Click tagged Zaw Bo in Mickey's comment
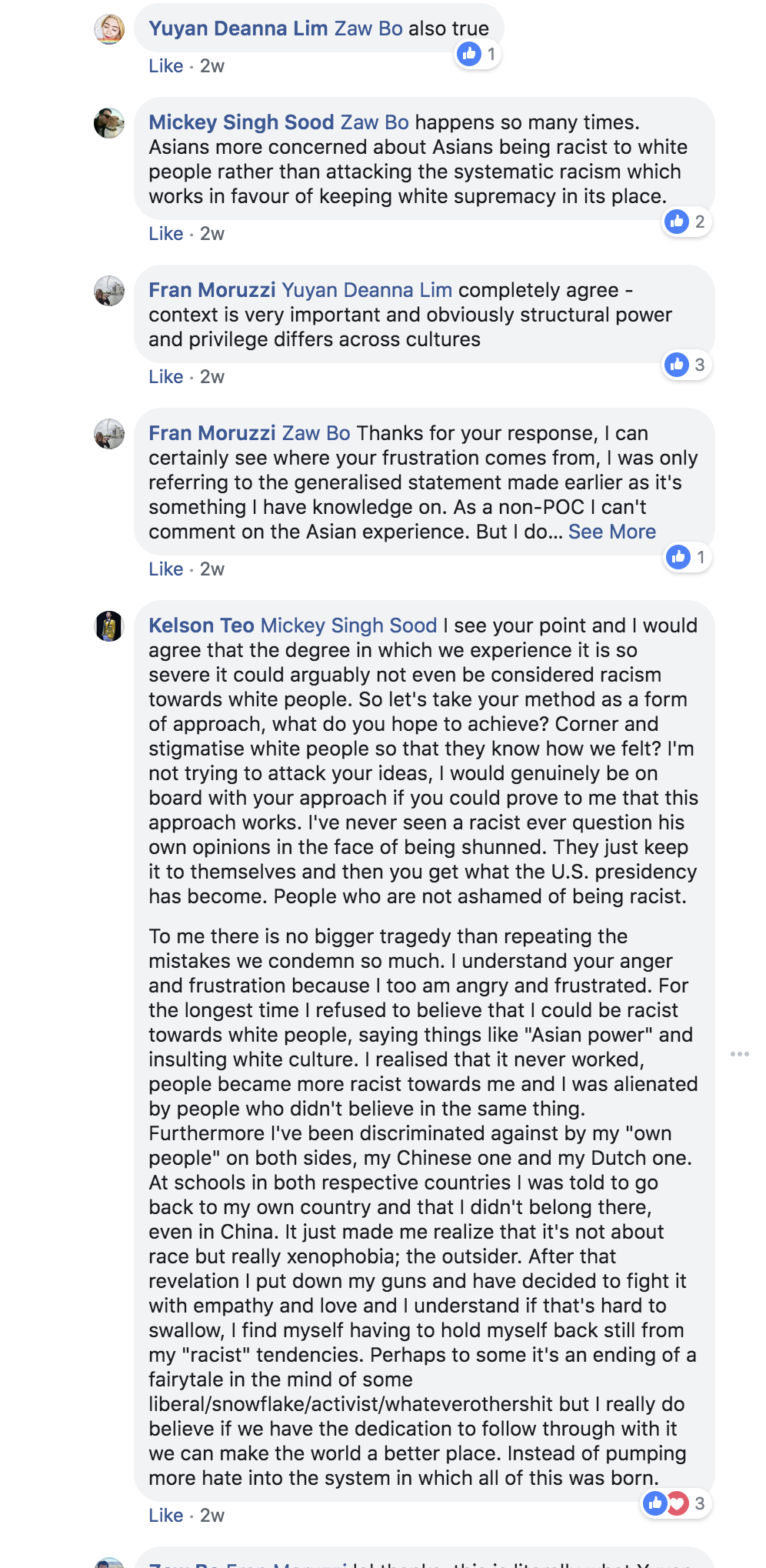Image resolution: width=766 pixels, height=1568 pixels. point(375,122)
